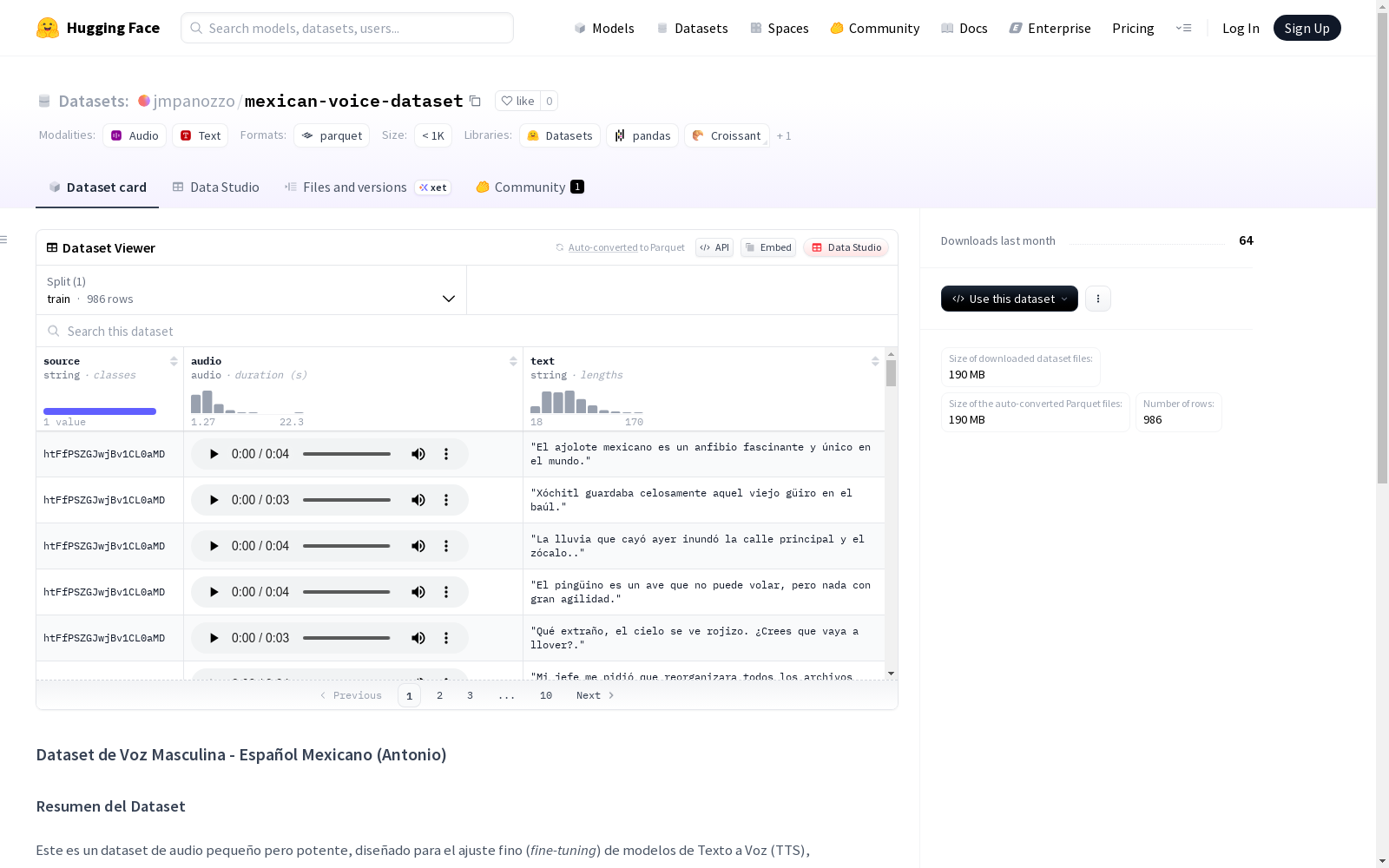This screenshot has width=1389, height=868.
Task: Like the mexican-voice-dataset
Action: coord(517,101)
